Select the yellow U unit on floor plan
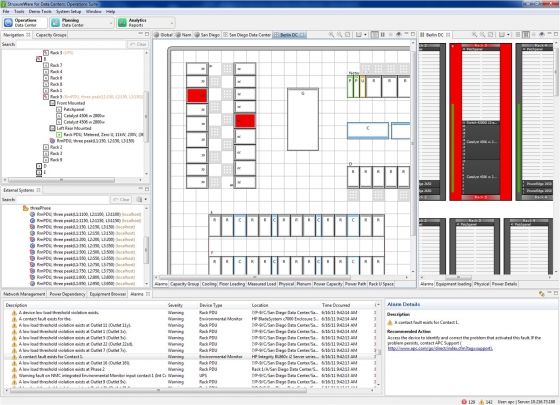 (362, 86)
